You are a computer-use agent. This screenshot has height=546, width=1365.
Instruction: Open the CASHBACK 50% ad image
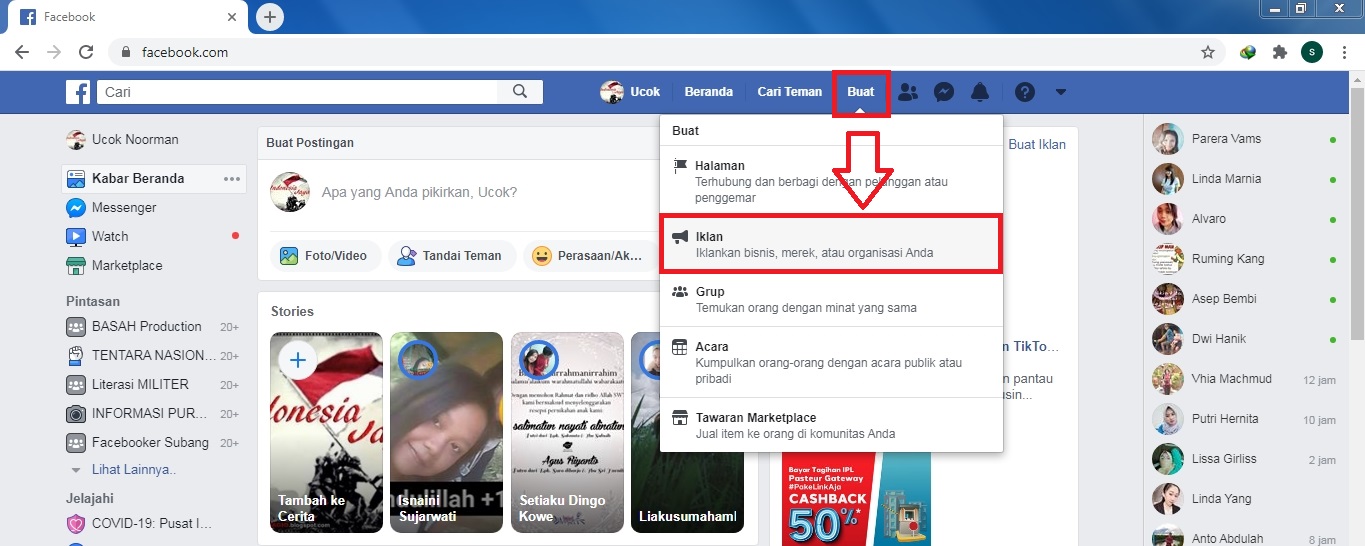[856, 498]
